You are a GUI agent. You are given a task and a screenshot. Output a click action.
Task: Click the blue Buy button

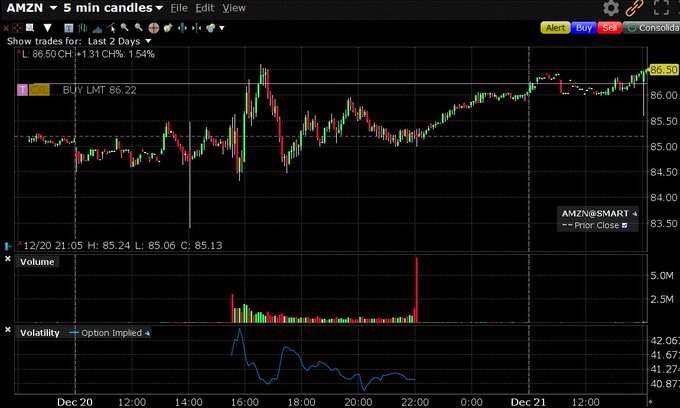(584, 28)
